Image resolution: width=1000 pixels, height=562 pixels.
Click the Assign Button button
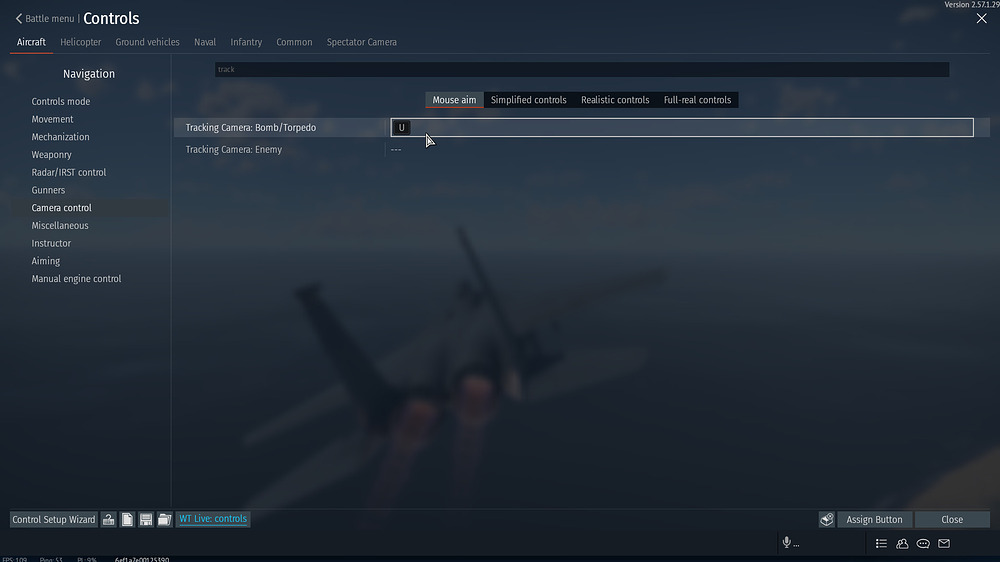pyautogui.click(x=874, y=519)
